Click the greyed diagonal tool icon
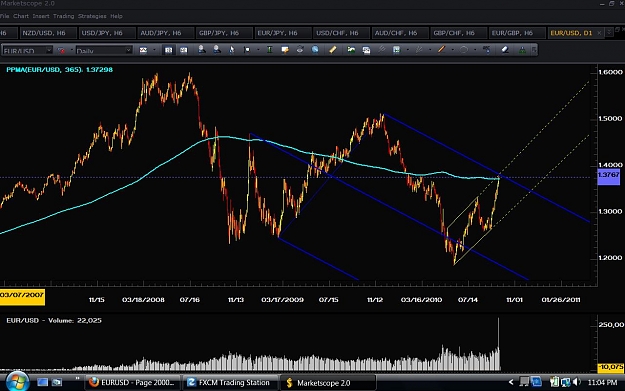Image resolution: width=625 pixels, height=391 pixels. coord(381,49)
